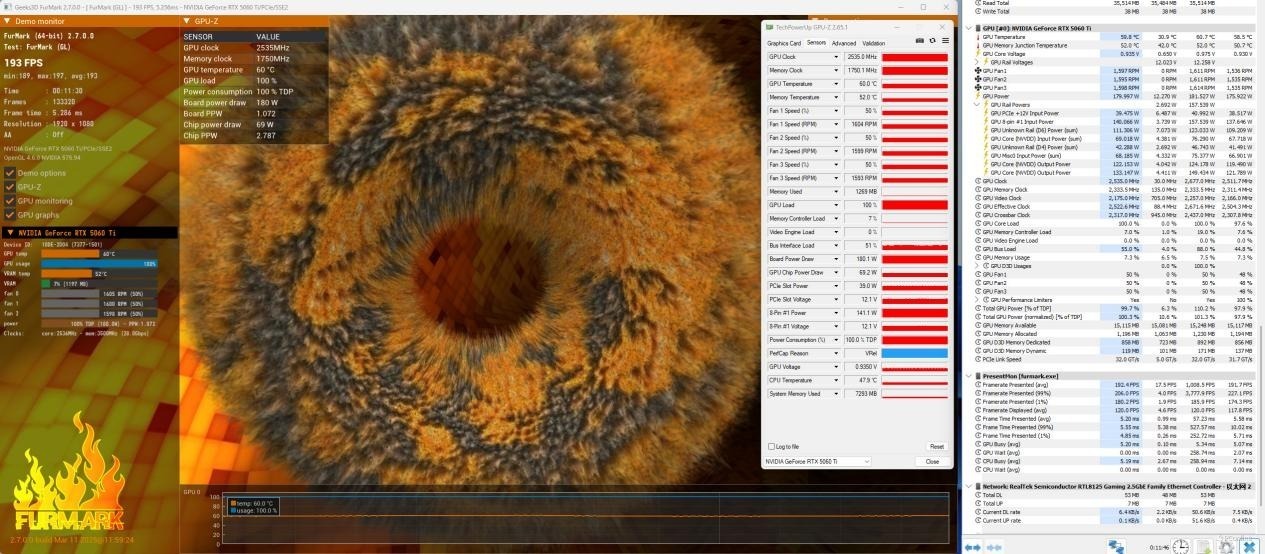Enable the Log to file checkbox
Image resolution: width=1265 pixels, height=554 pixels.
coord(770,446)
